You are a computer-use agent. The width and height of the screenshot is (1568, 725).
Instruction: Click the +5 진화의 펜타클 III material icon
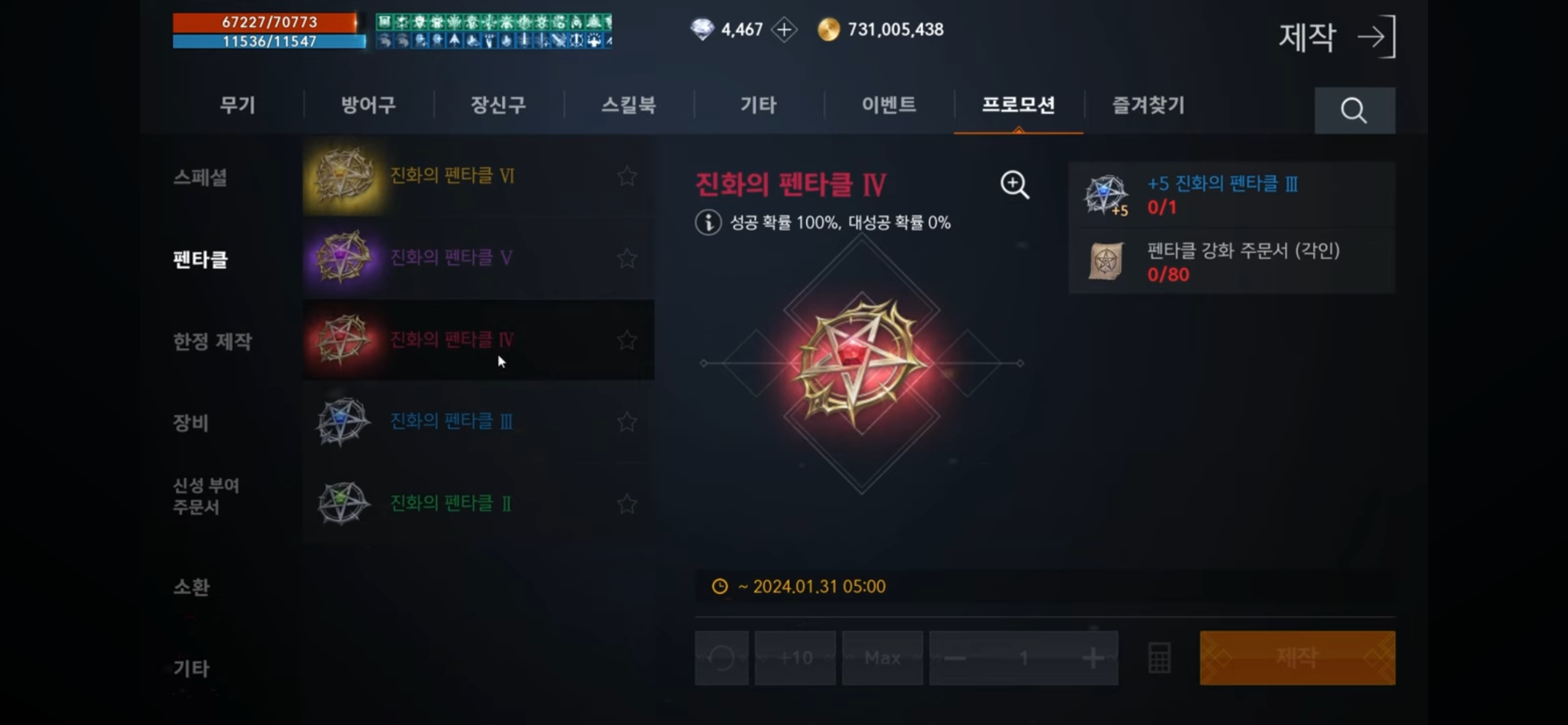1105,195
